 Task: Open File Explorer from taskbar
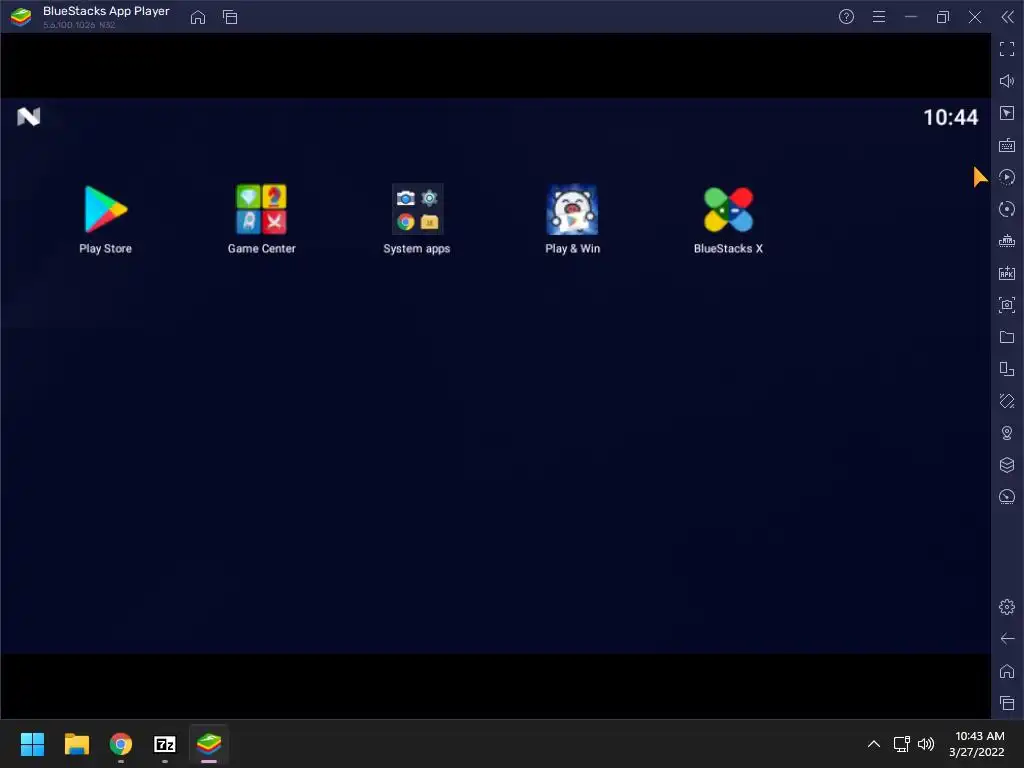(x=76, y=744)
